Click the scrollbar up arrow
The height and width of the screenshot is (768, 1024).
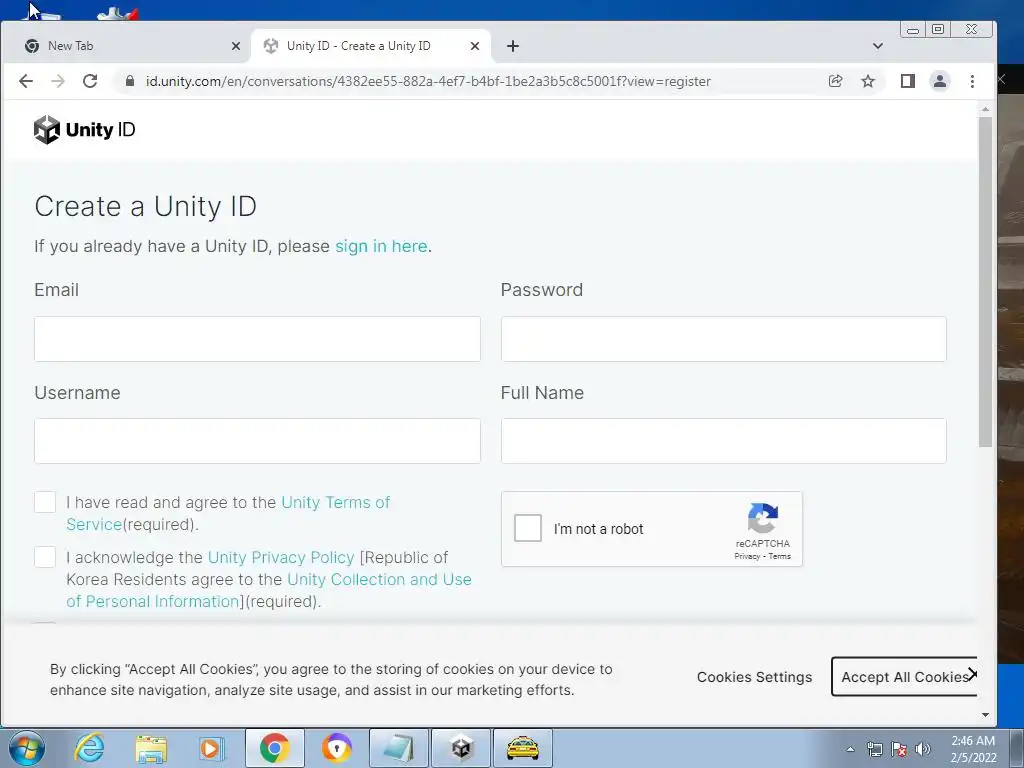(985, 109)
